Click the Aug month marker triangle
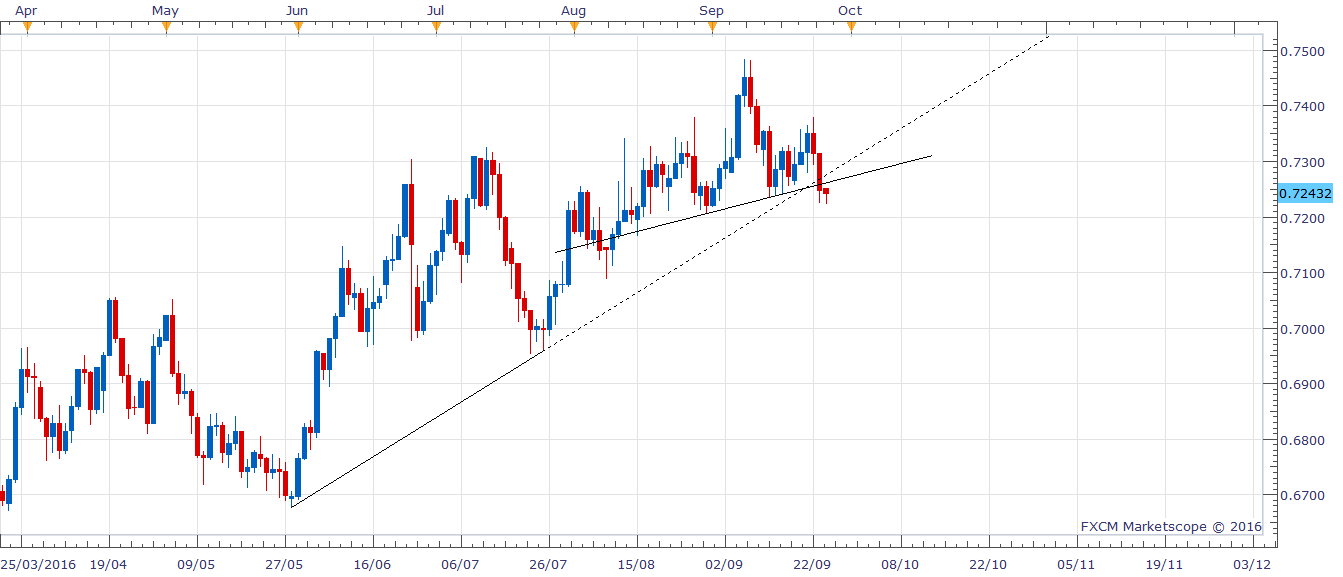This screenshot has width=1343, height=577. tap(574, 28)
